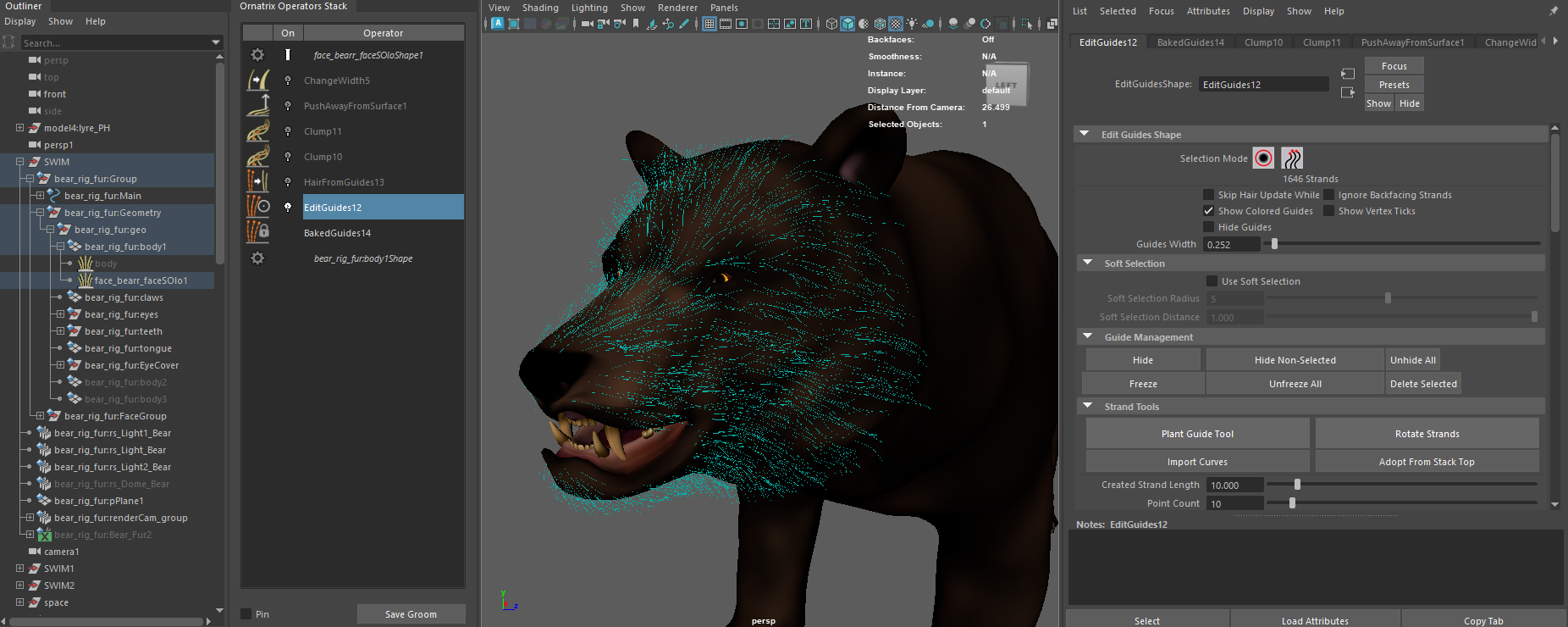The height and width of the screenshot is (627, 1568).
Task: Click the Guides Width slider handle
Action: pos(1274,244)
